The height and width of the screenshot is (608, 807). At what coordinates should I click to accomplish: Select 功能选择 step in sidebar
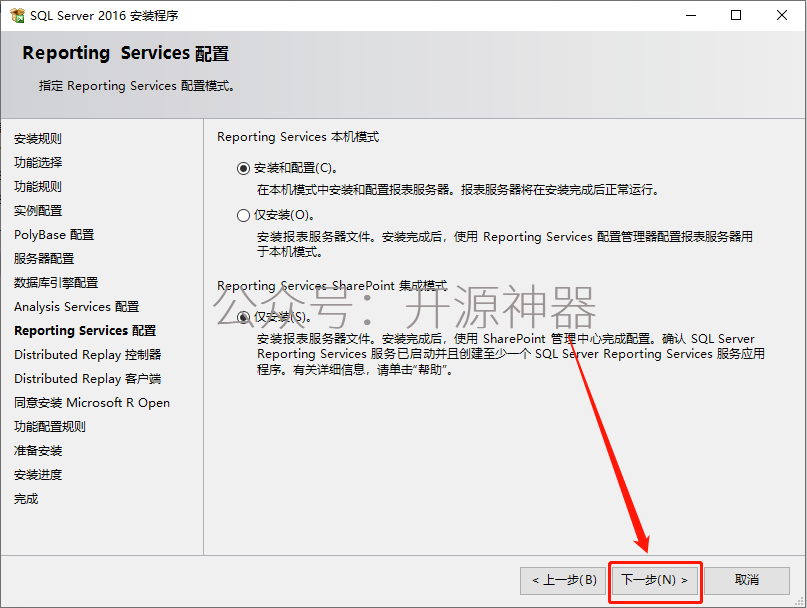[x=38, y=163]
